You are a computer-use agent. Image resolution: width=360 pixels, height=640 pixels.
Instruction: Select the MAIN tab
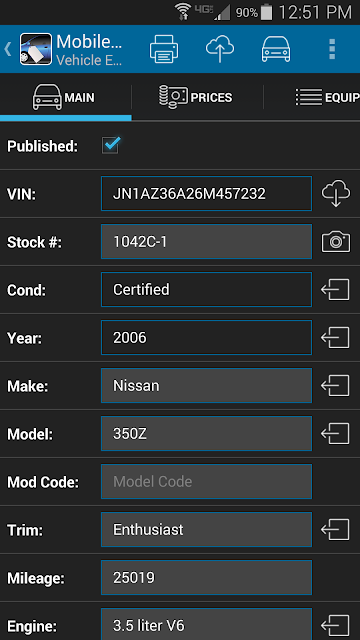tap(64, 98)
